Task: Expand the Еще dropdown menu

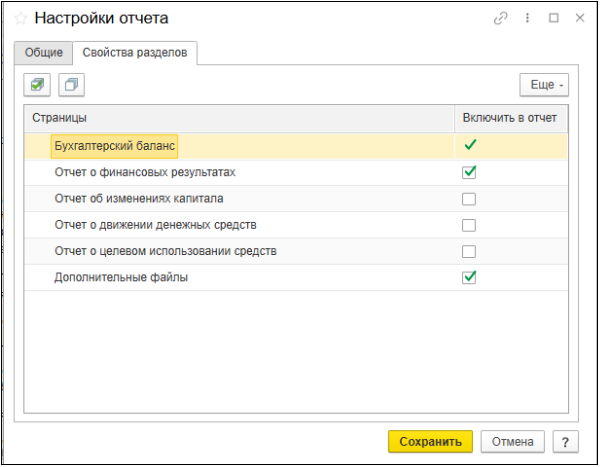Action: (x=544, y=85)
